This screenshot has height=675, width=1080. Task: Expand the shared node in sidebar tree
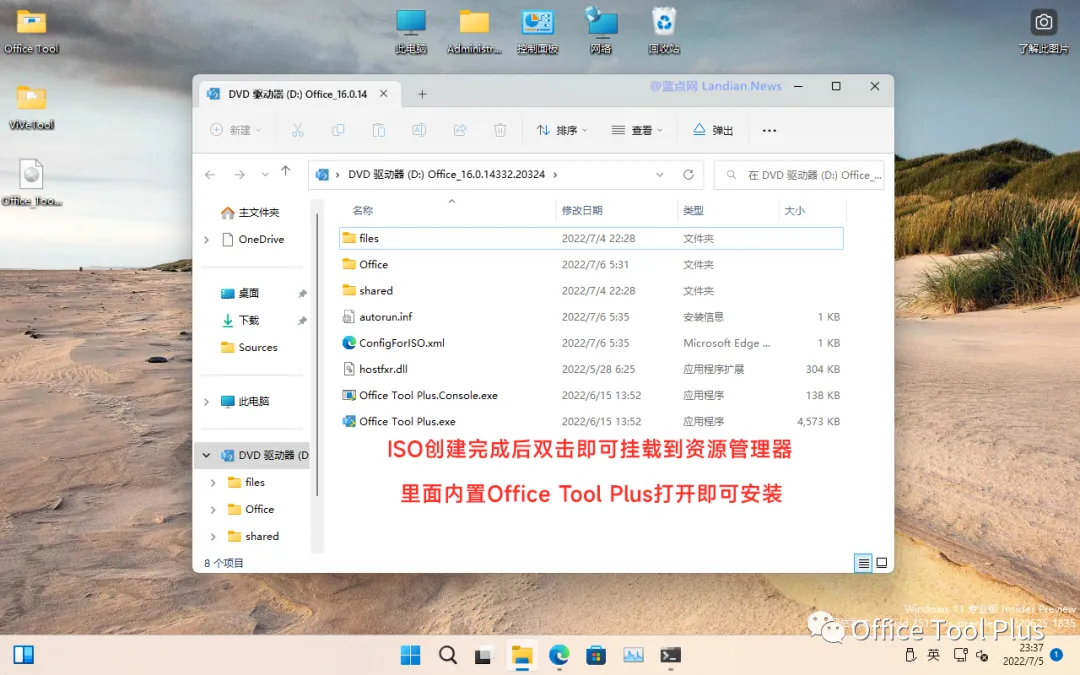[x=213, y=537]
